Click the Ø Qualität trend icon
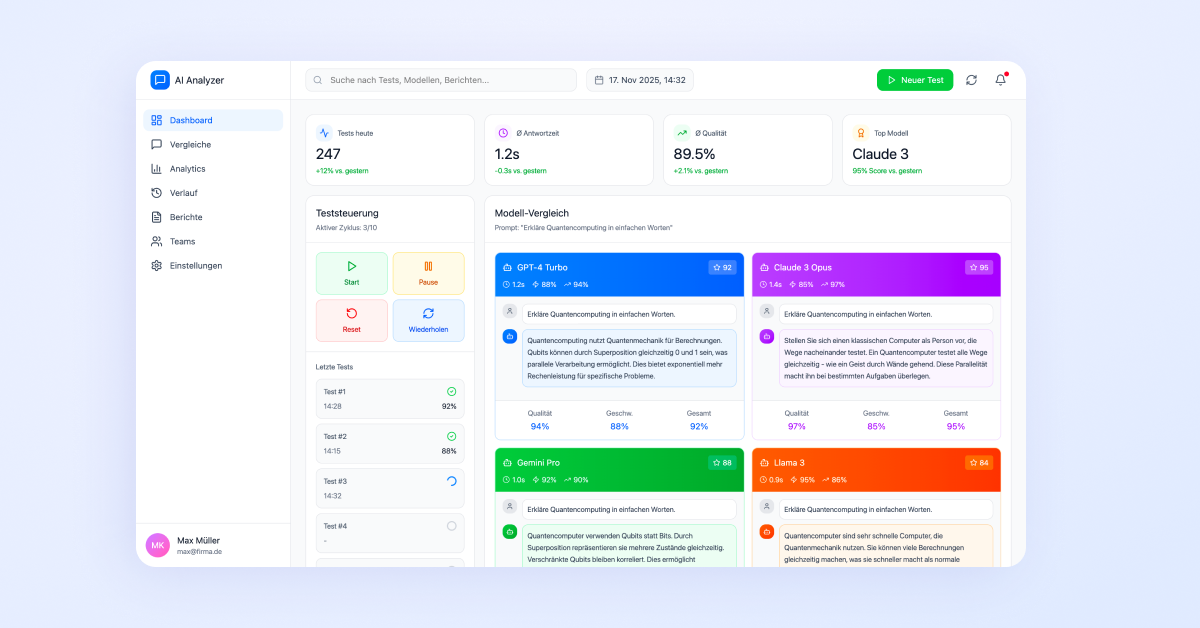 [x=682, y=132]
